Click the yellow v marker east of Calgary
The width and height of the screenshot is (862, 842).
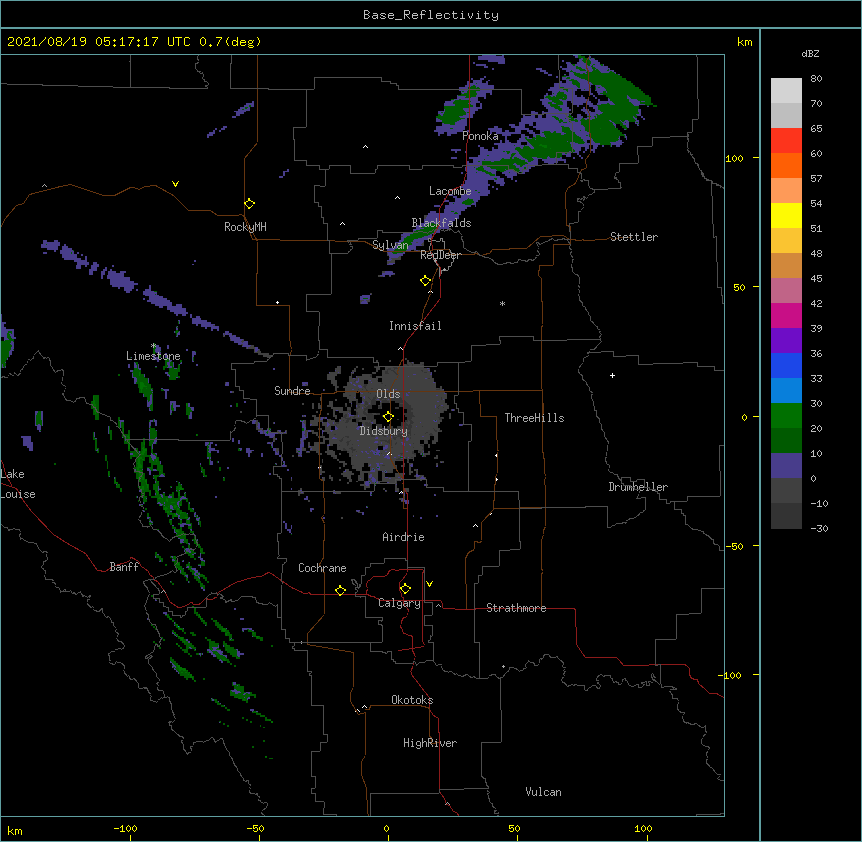pos(429,584)
